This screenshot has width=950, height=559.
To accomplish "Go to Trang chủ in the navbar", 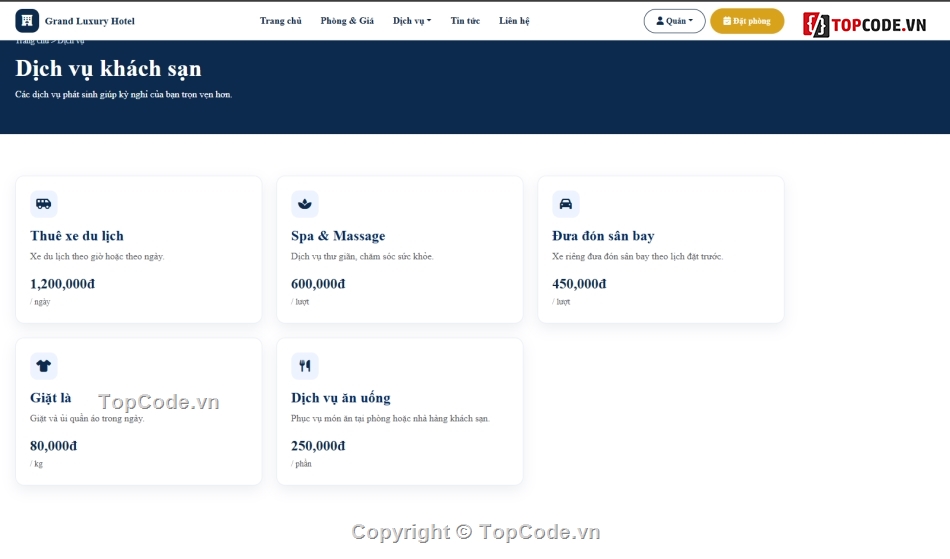I will pyautogui.click(x=281, y=21).
